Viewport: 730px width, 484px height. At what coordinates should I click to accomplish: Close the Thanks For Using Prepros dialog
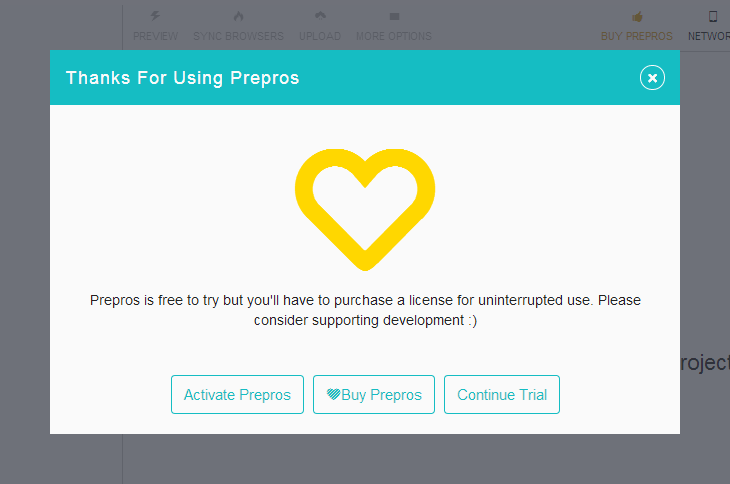(652, 78)
